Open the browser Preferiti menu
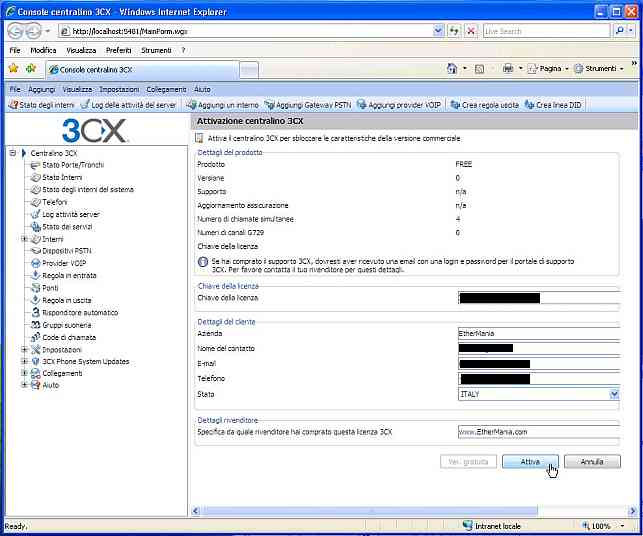This screenshot has width=643, height=536. coord(119,50)
